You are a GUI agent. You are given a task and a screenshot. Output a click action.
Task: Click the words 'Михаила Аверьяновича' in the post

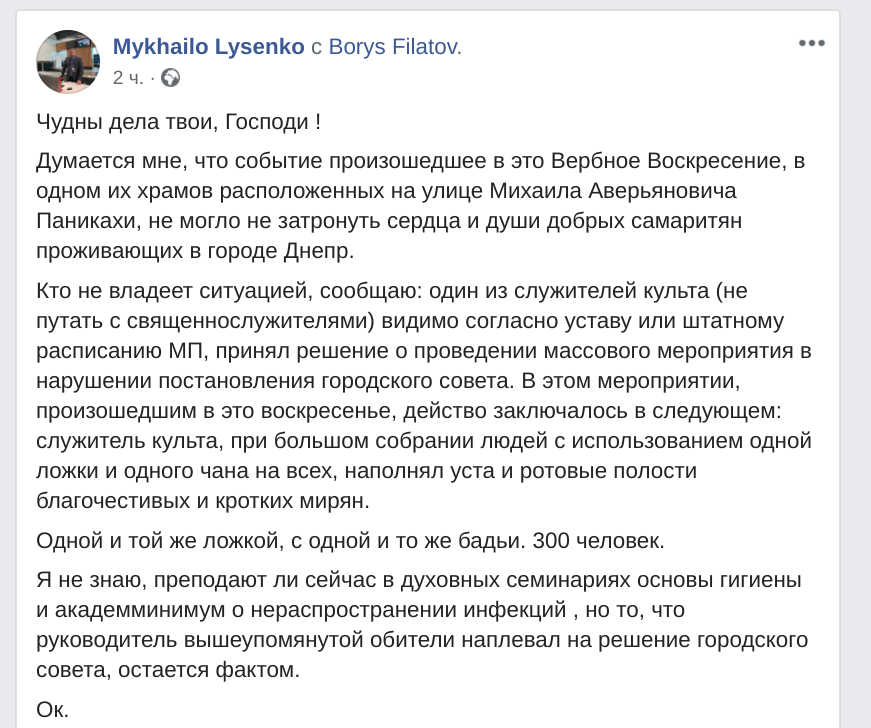pos(613,190)
